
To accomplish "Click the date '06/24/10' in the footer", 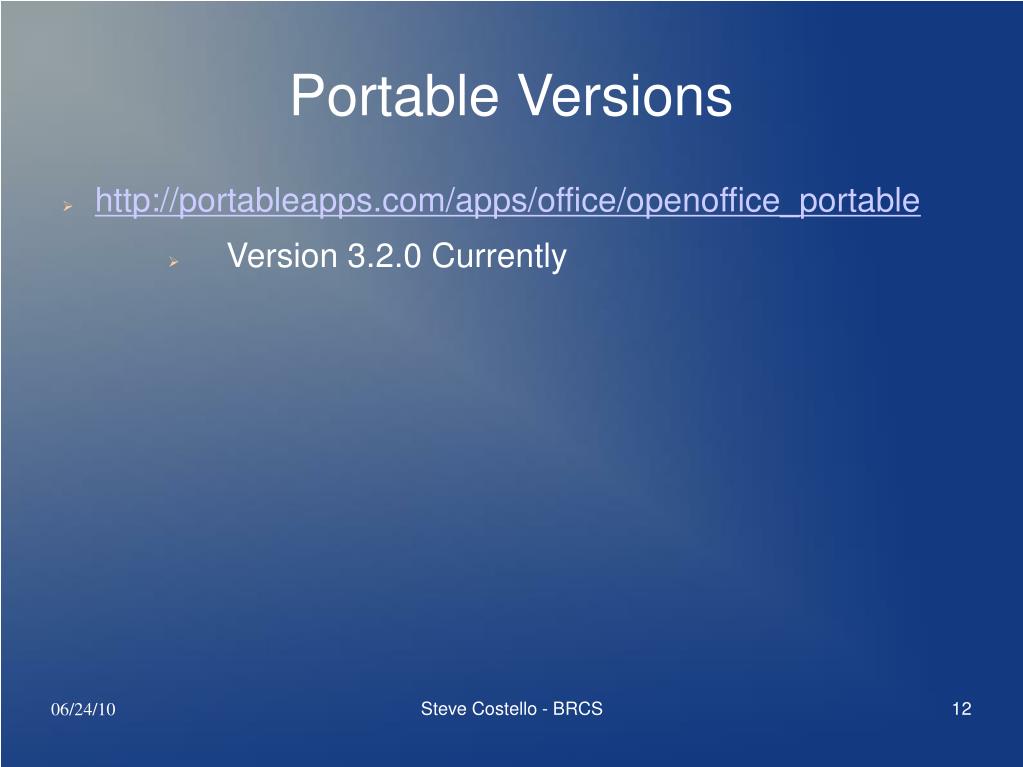I will [83, 709].
